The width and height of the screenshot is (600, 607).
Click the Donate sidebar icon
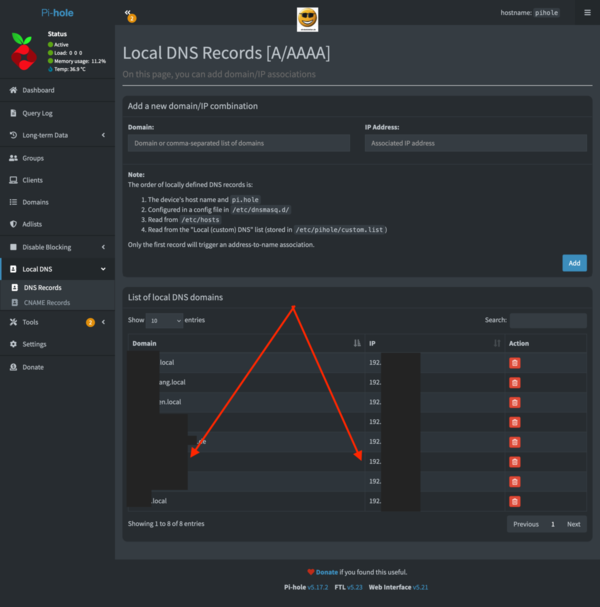tap(14, 367)
